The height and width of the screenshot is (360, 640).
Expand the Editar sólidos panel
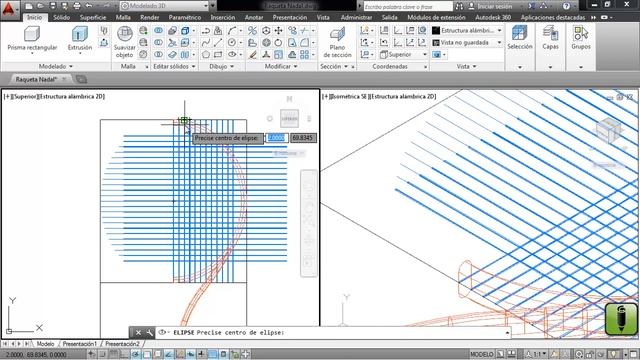[174, 66]
